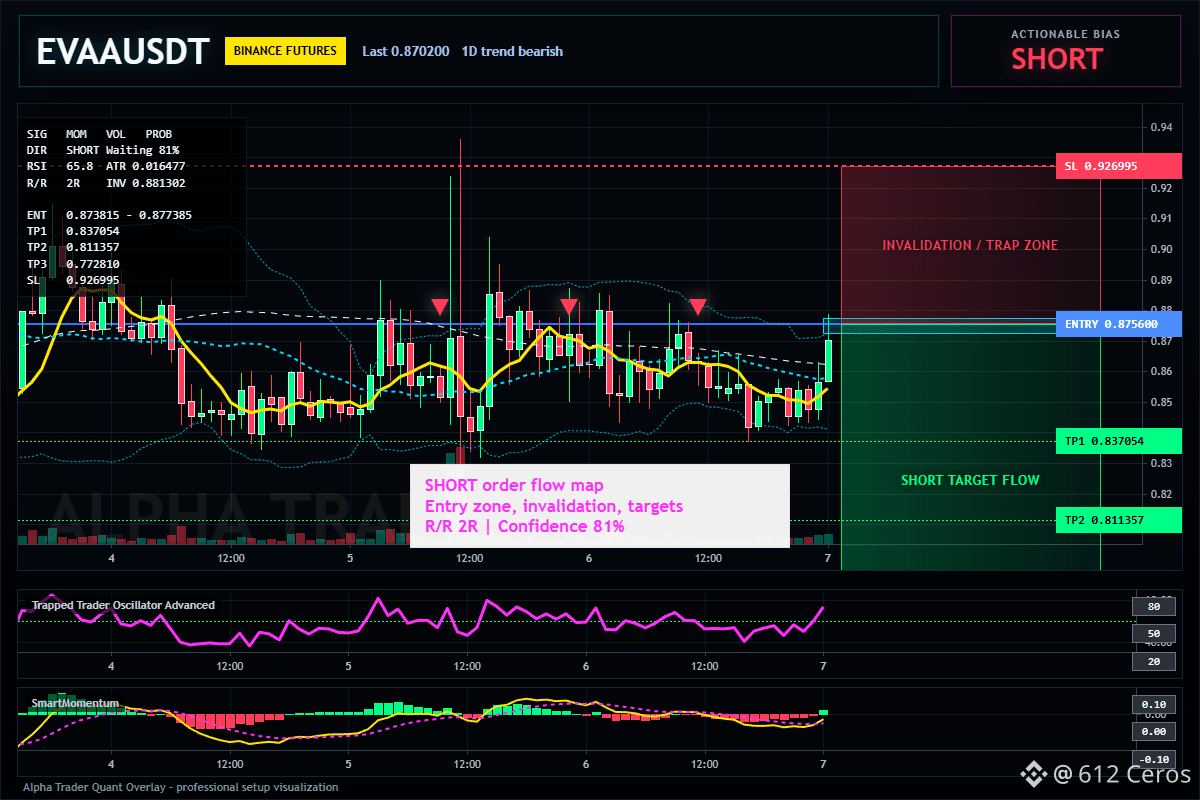Click the Alpha Trader Quant Overlay footer text

[180, 787]
